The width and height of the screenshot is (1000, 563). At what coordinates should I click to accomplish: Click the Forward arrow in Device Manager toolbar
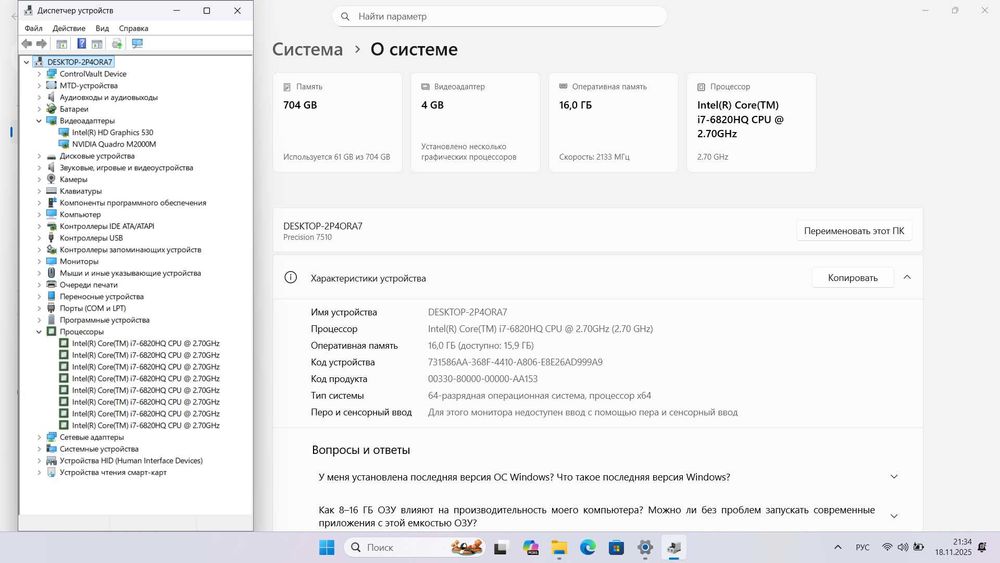pos(41,43)
